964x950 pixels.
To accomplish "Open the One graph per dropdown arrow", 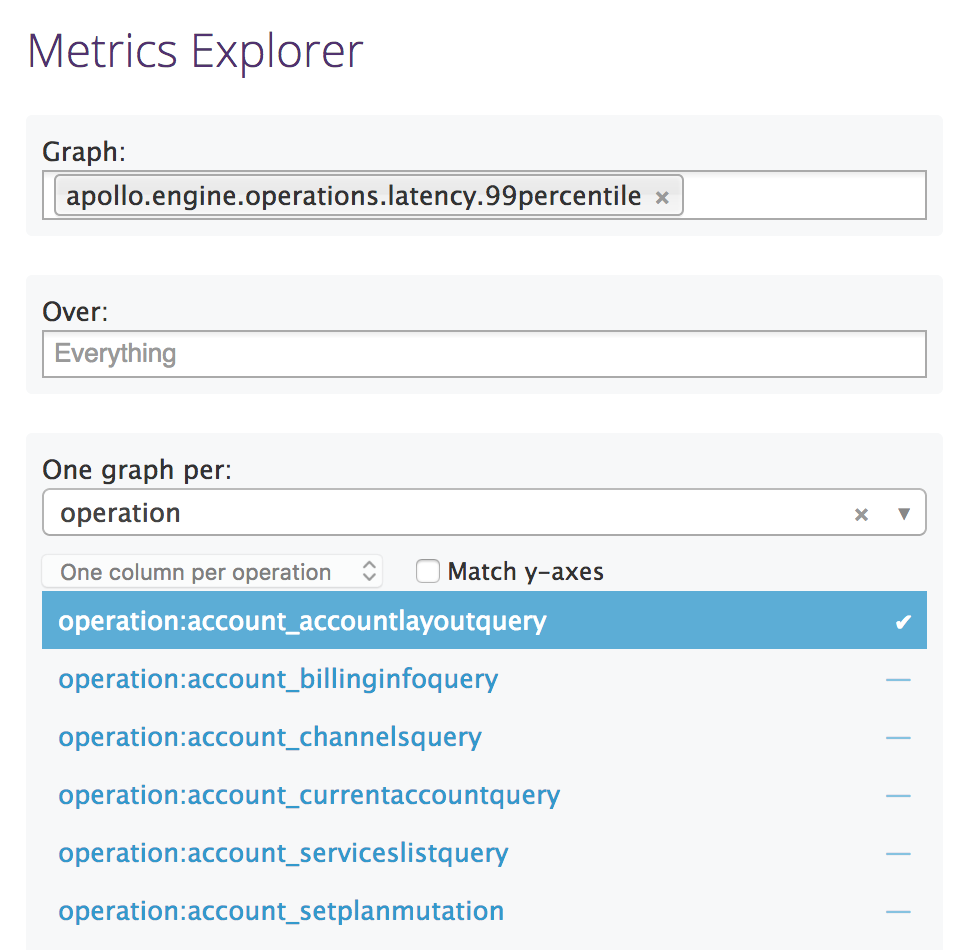I will coord(904,513).
